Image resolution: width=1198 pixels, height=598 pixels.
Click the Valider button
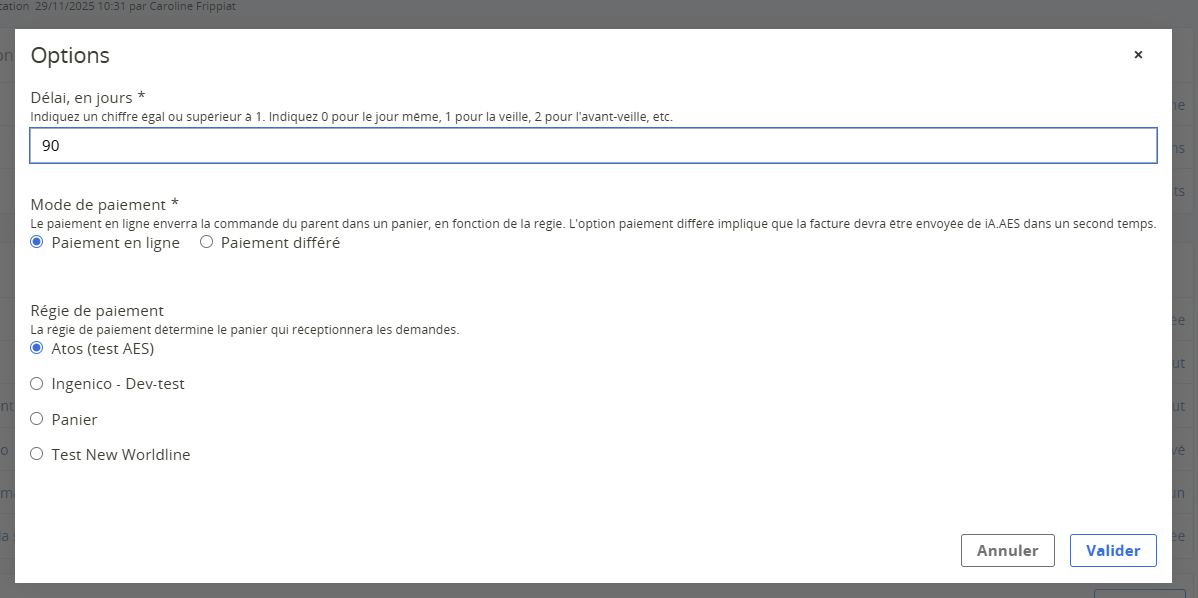(x=1113, y=550)
